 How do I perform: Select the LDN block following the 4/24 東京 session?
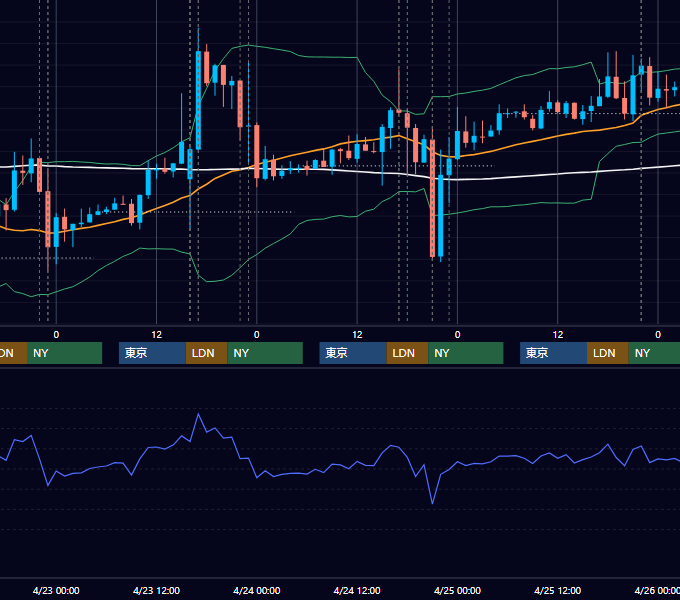pyautogui.click(x=407, y=353)
